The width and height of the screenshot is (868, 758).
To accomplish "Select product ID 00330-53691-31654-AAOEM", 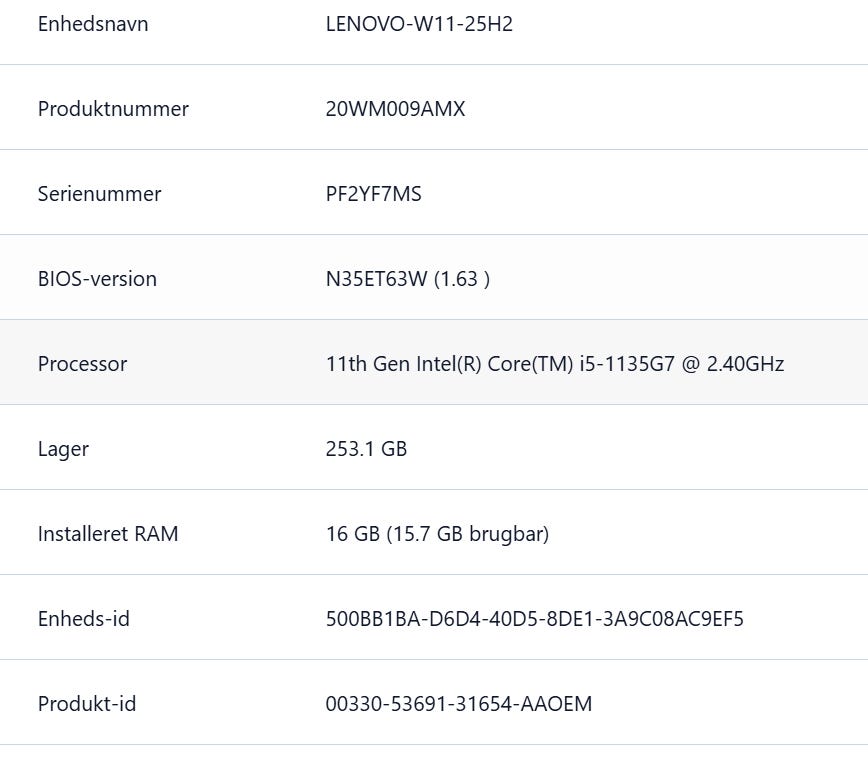I will point(458,704).
